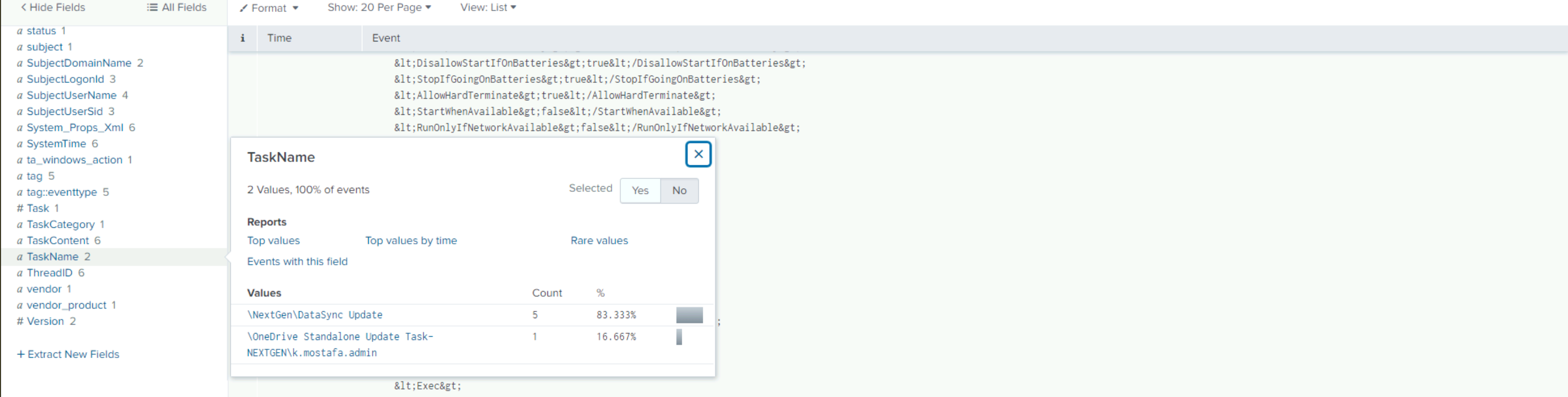Screen dimensions: 1568x397
Task: Open the Top values report
Action: 273,241
